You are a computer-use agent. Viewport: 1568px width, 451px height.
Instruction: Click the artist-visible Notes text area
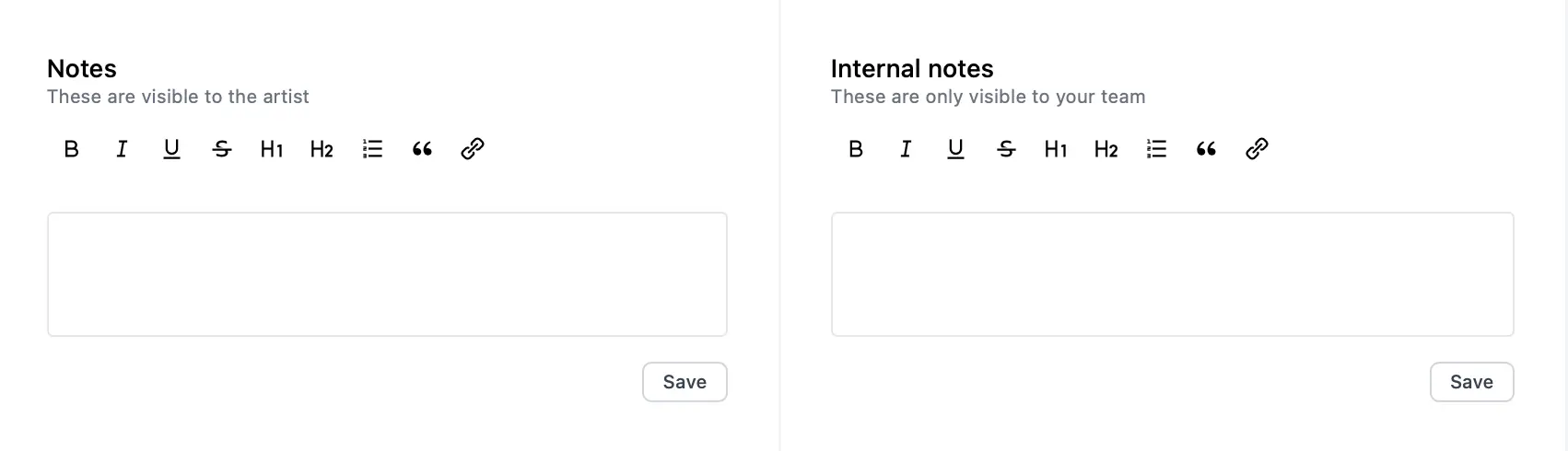pyautogui.click(x=387, y=274)
